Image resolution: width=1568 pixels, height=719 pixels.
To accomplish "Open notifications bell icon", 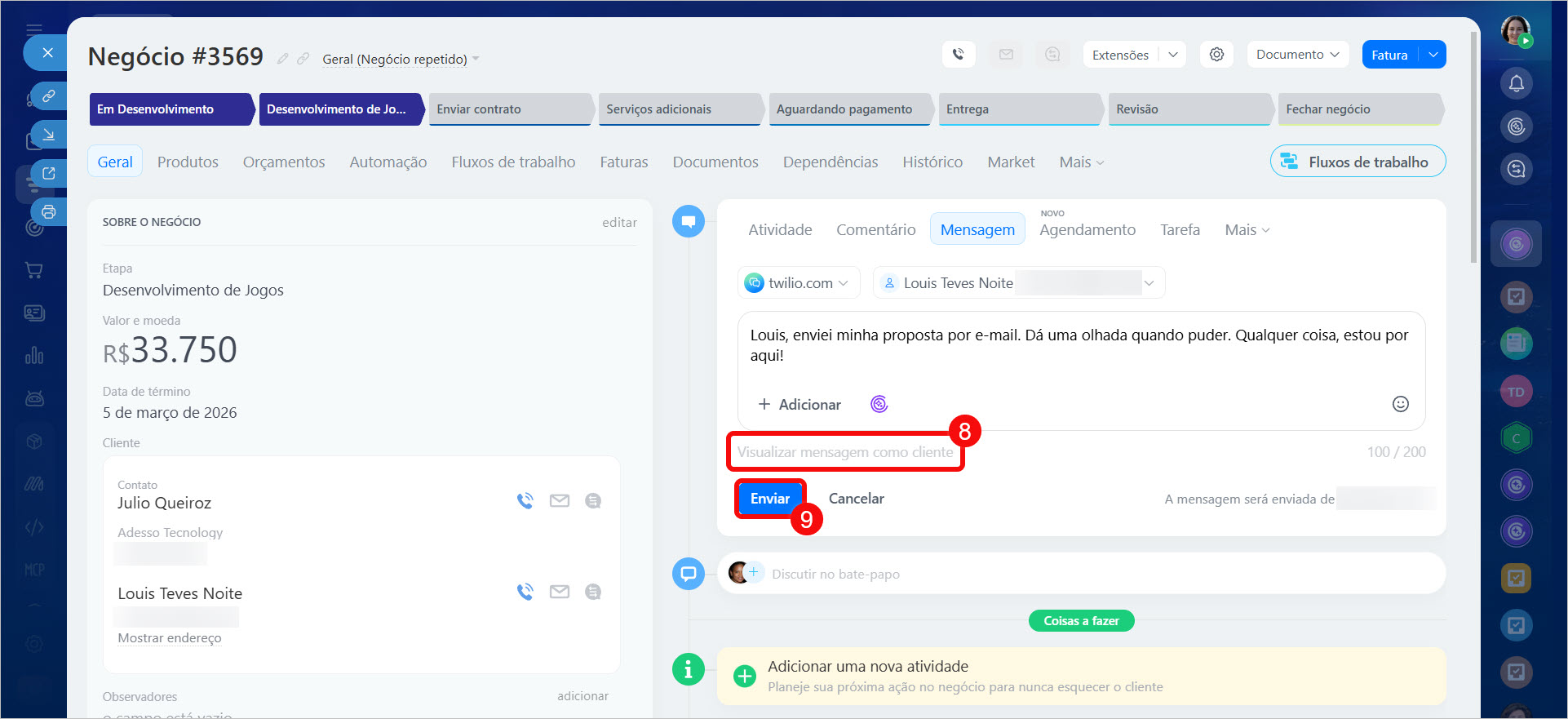I will pyautogui.click(x=1516, y=83).
